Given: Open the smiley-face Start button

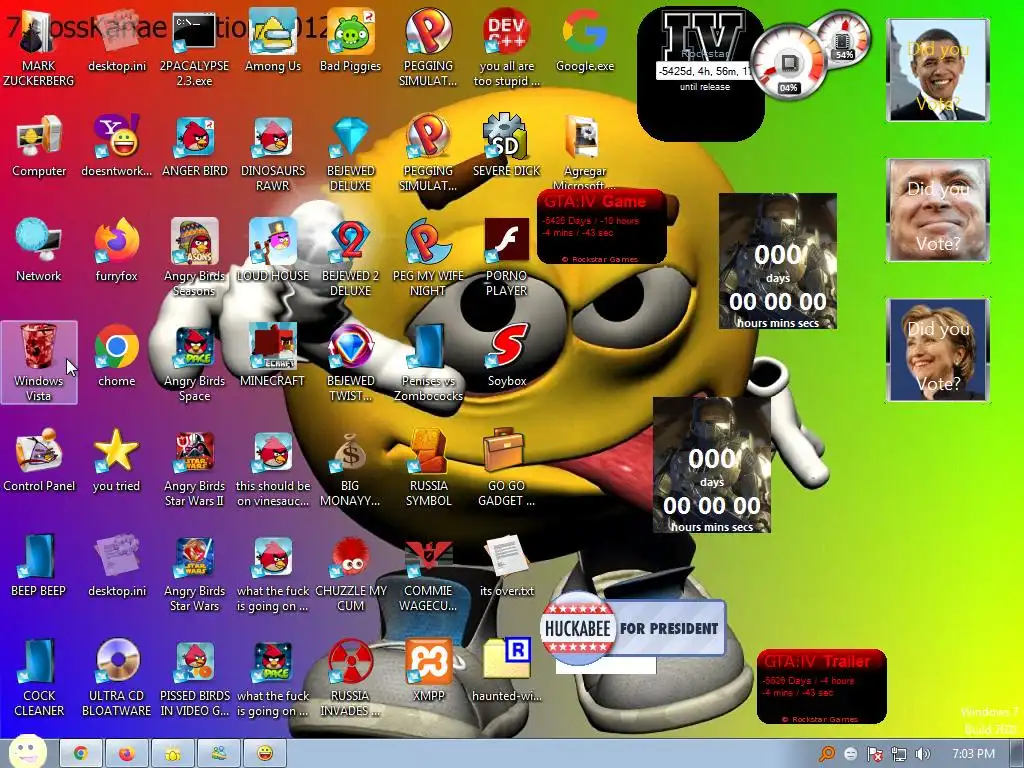Looking at the screenshot, I should click(x=27, y=752).
